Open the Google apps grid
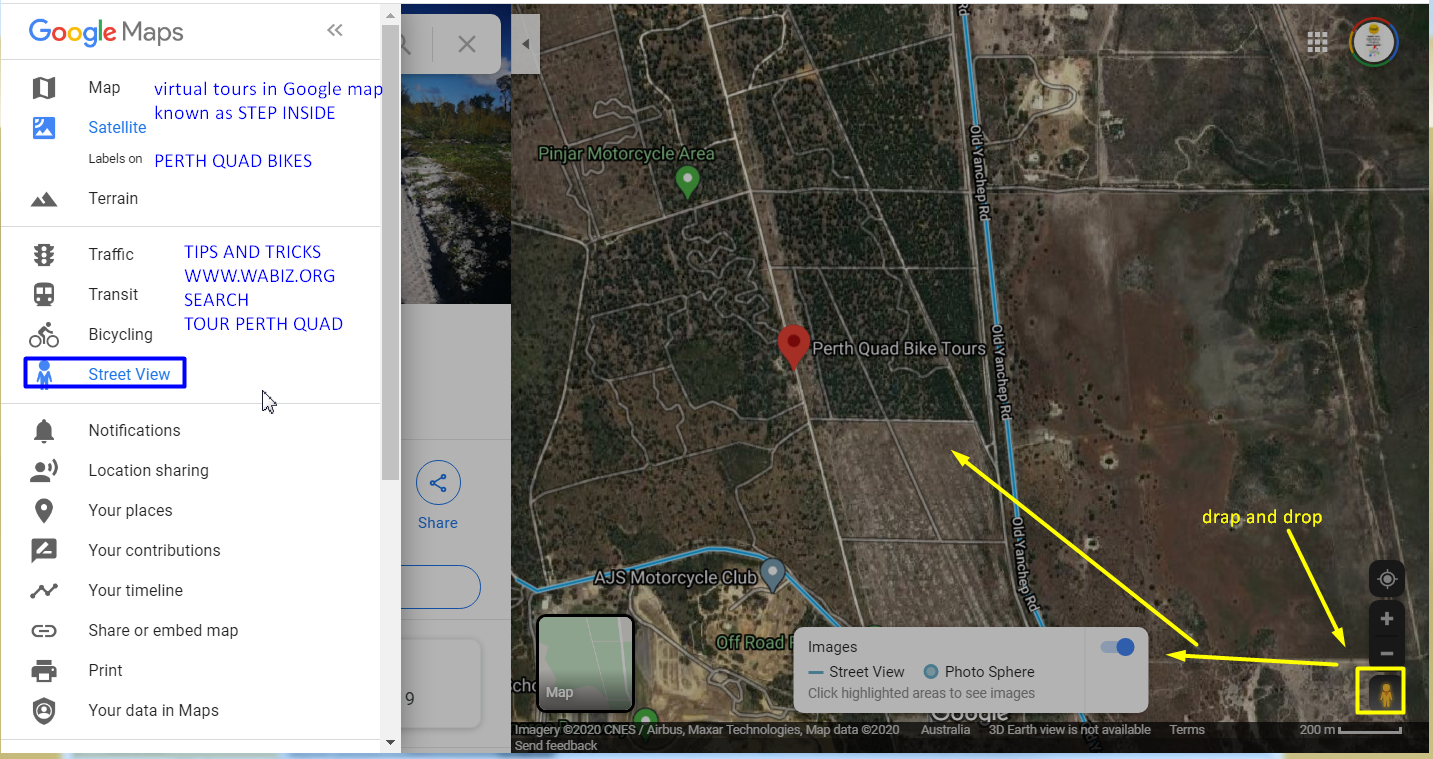 pos(1317,41)
